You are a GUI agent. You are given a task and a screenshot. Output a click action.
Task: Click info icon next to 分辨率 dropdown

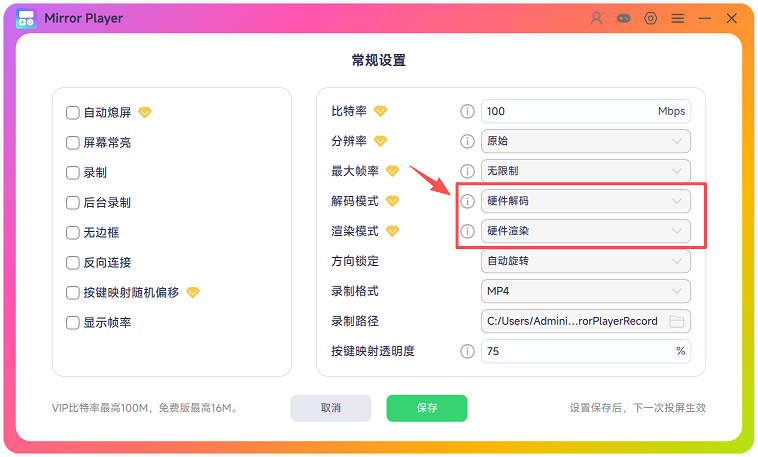467,141
